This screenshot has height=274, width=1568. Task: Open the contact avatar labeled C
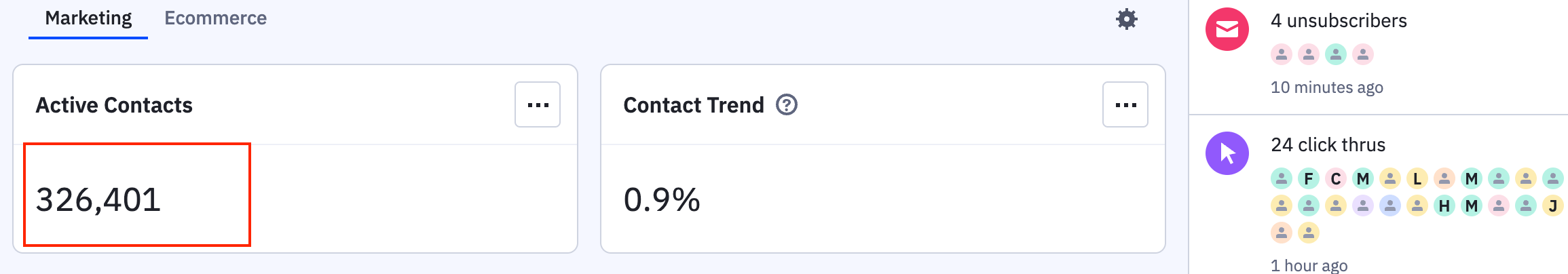pyautogui.click(x=1335, y=178)
